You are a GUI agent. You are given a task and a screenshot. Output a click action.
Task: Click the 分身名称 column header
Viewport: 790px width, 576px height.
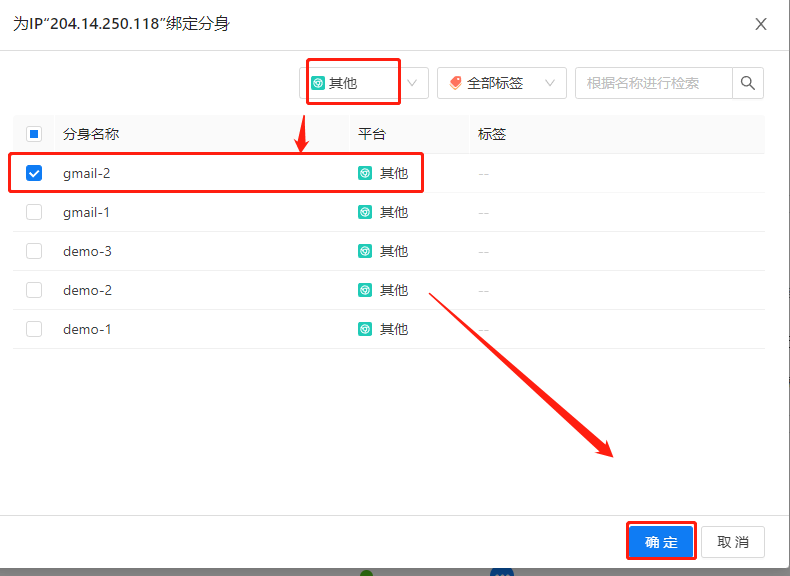pos(91,134)
